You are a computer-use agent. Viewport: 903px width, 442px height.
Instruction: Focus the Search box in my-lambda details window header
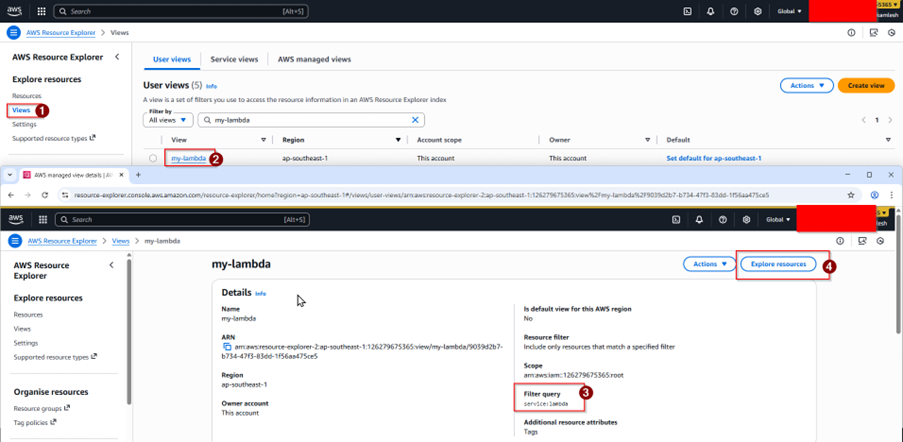point(183,219)
